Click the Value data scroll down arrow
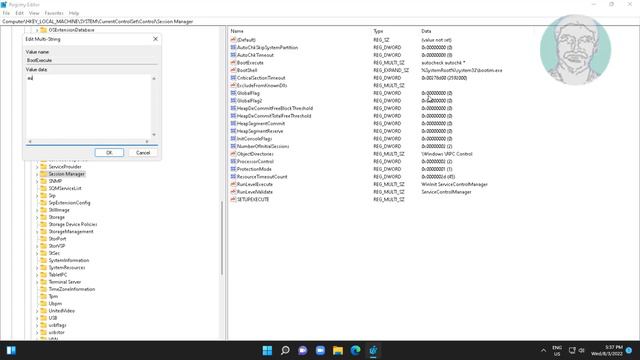The width and height of the screenshot is (640, 360). tap(154, 135)
